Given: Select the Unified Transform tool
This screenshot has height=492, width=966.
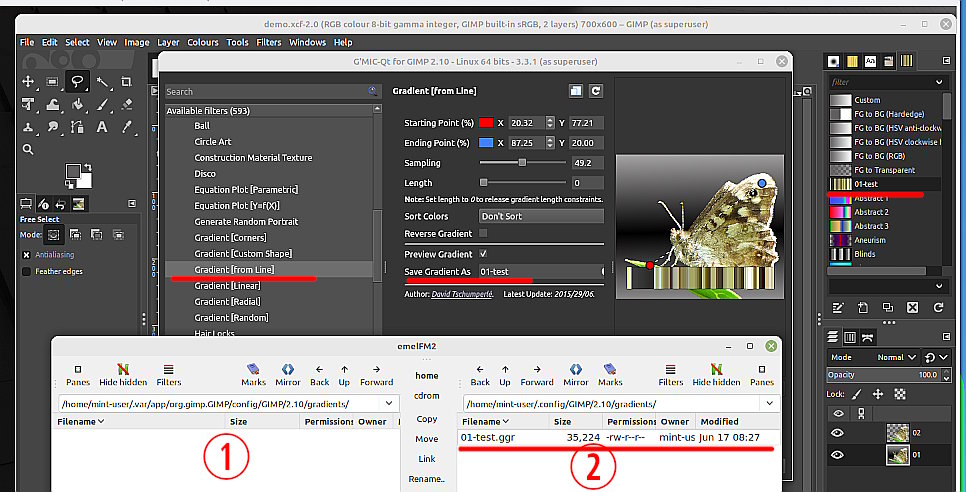Looking at the screenshot, I should (x=28, y=104).
